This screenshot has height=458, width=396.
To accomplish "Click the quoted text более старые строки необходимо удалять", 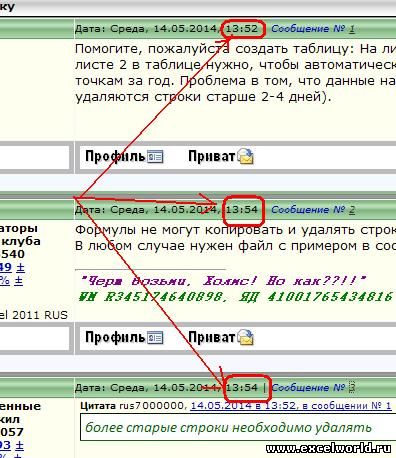I will click(x=228, y=427).
